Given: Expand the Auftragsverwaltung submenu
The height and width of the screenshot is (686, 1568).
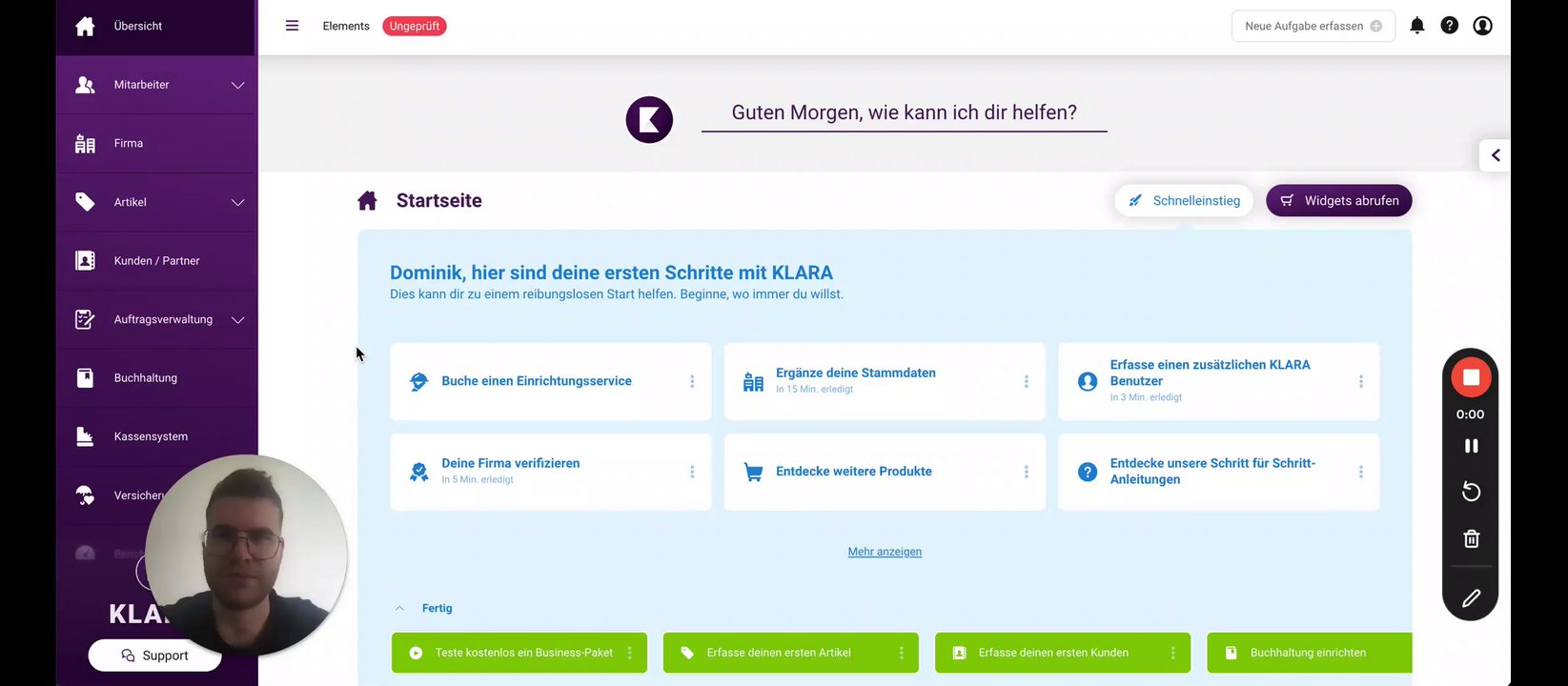Looking at the screenshot, I should pos(237,319).
